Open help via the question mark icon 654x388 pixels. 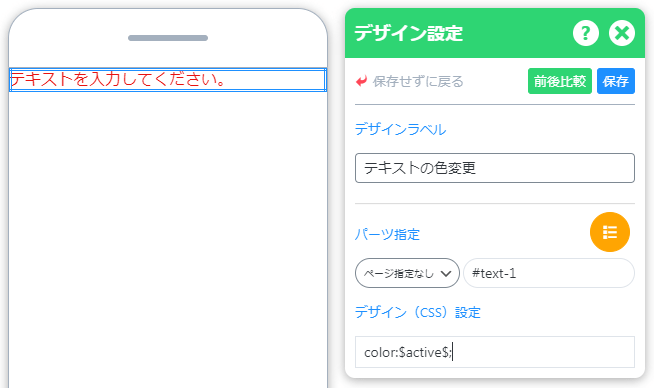coord(586,33)
